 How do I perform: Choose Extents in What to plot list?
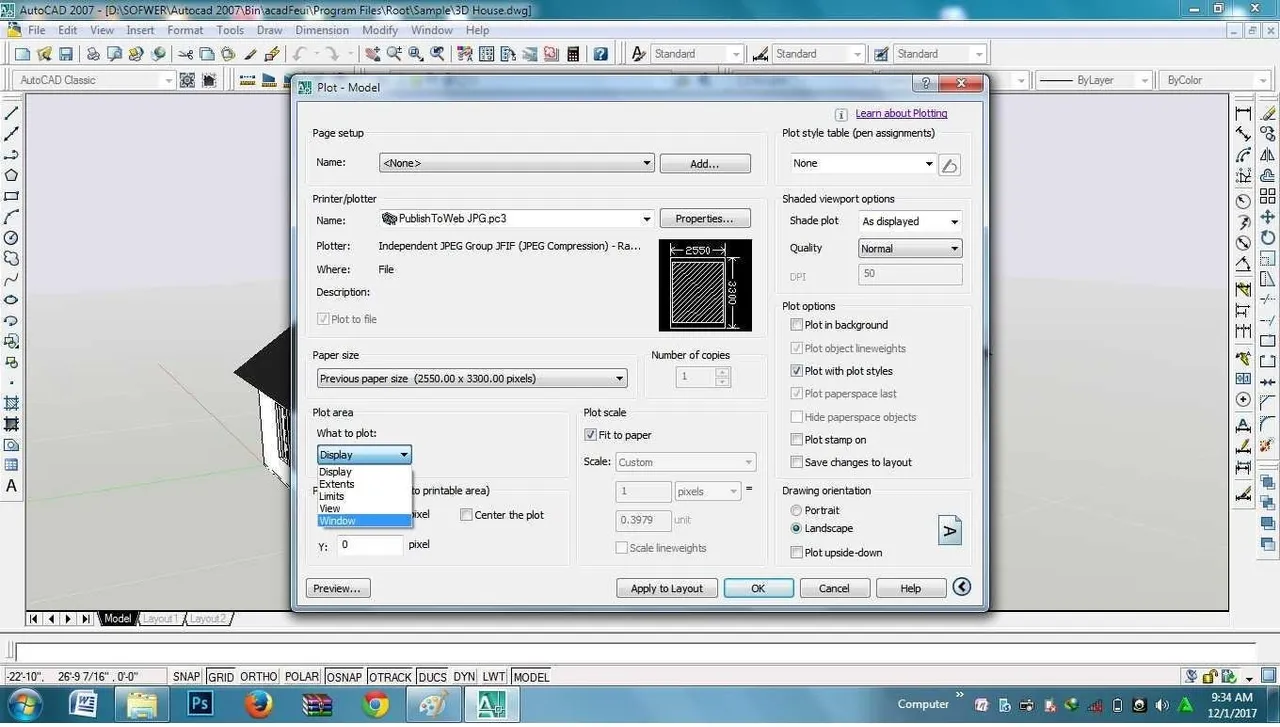tap(364, 484)
